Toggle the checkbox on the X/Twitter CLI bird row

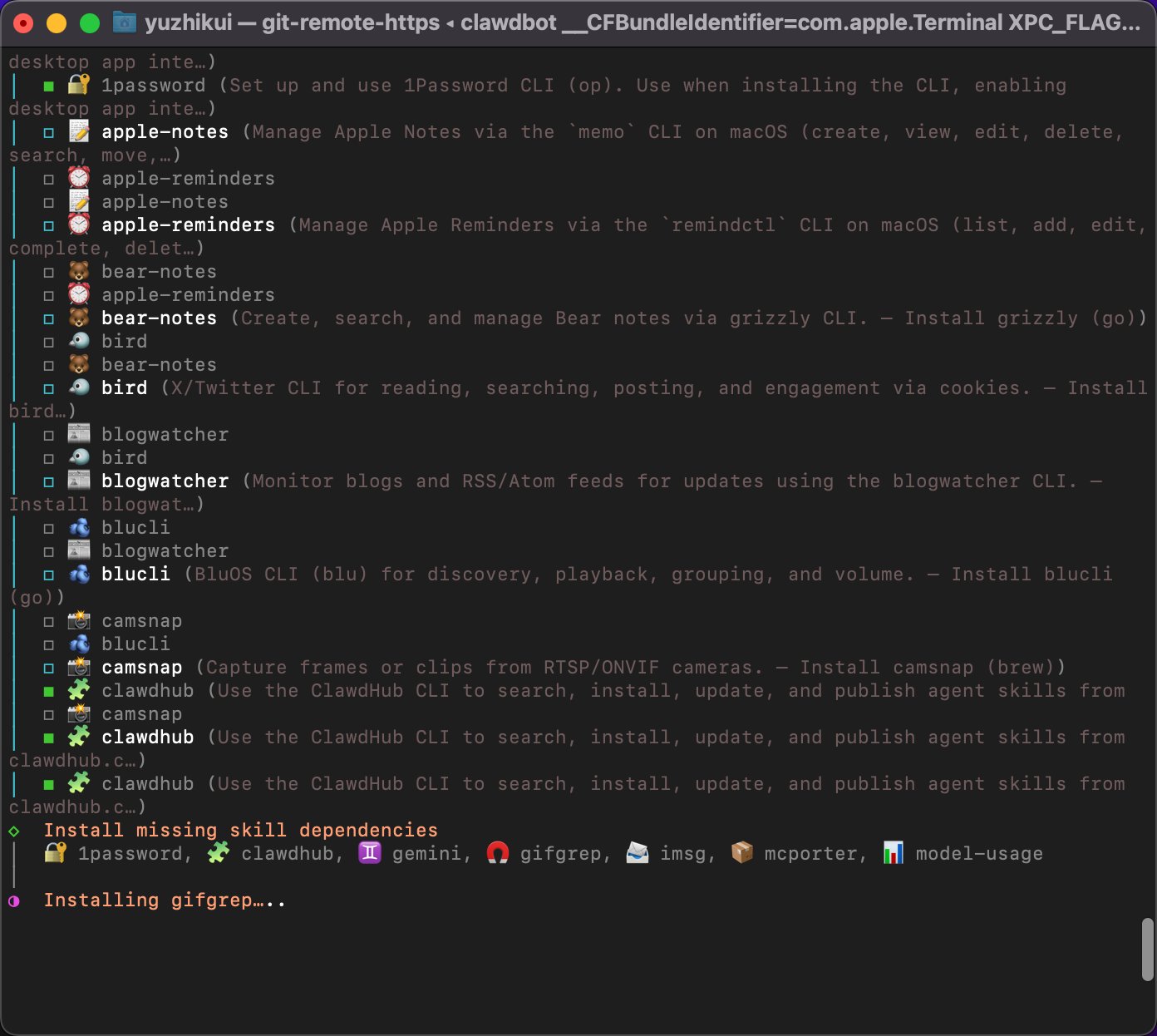49,388
